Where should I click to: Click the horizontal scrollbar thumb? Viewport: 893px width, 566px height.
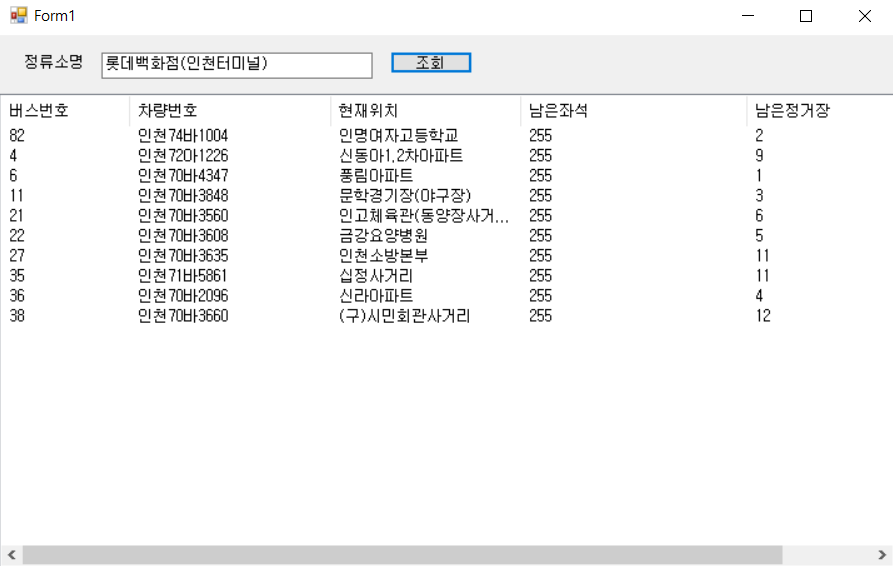[402, 555]
